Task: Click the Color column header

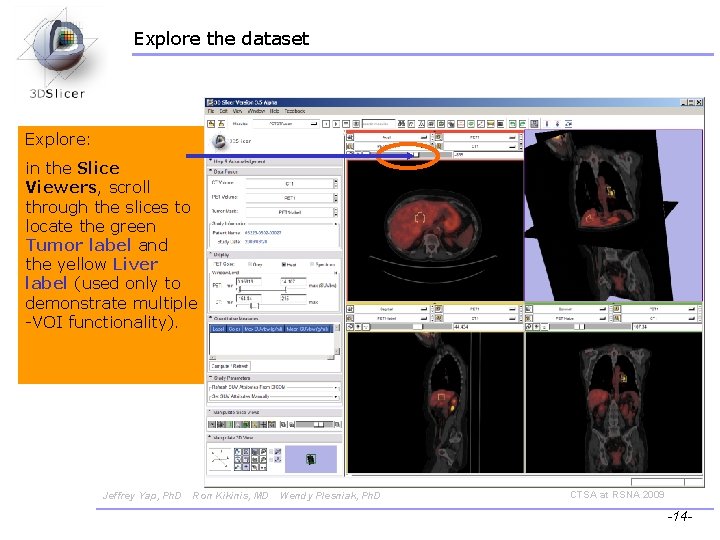Action: click(x=234, y=329)
